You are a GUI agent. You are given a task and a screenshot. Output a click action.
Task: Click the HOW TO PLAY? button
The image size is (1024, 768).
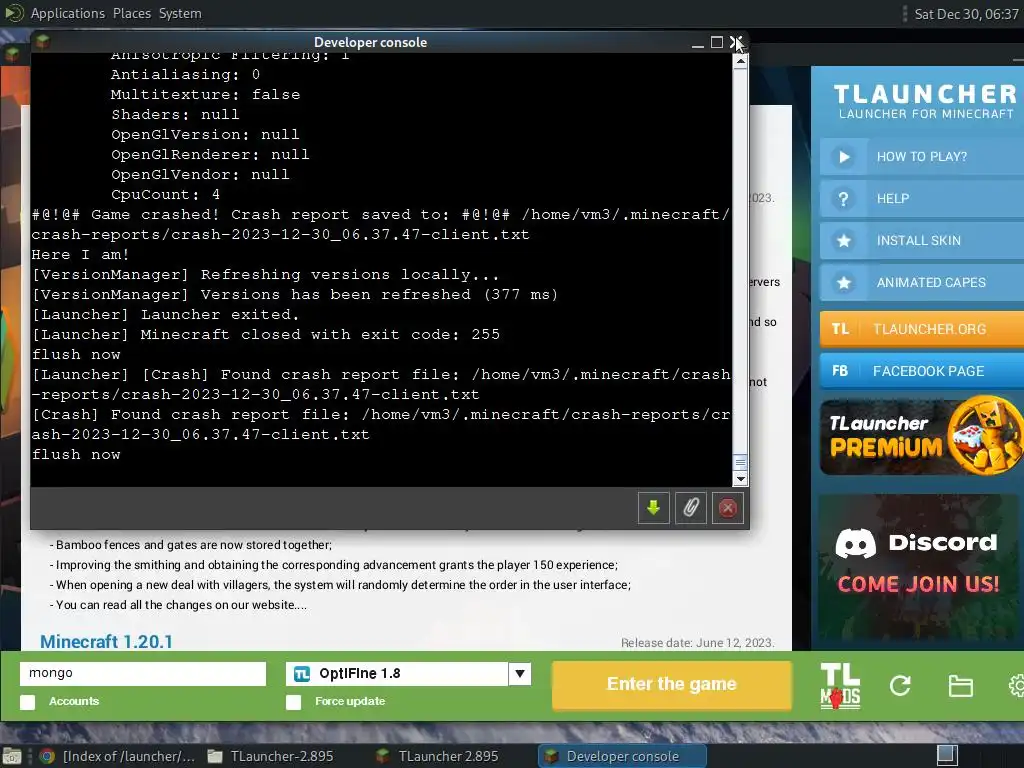pos(922,157)
